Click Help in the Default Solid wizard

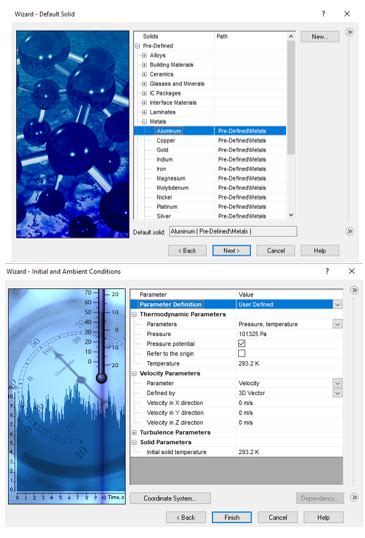point(320,251)
